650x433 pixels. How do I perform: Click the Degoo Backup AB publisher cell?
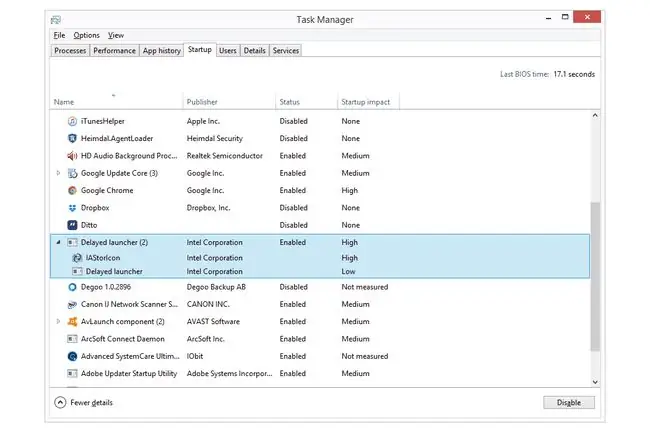(216, 287)
